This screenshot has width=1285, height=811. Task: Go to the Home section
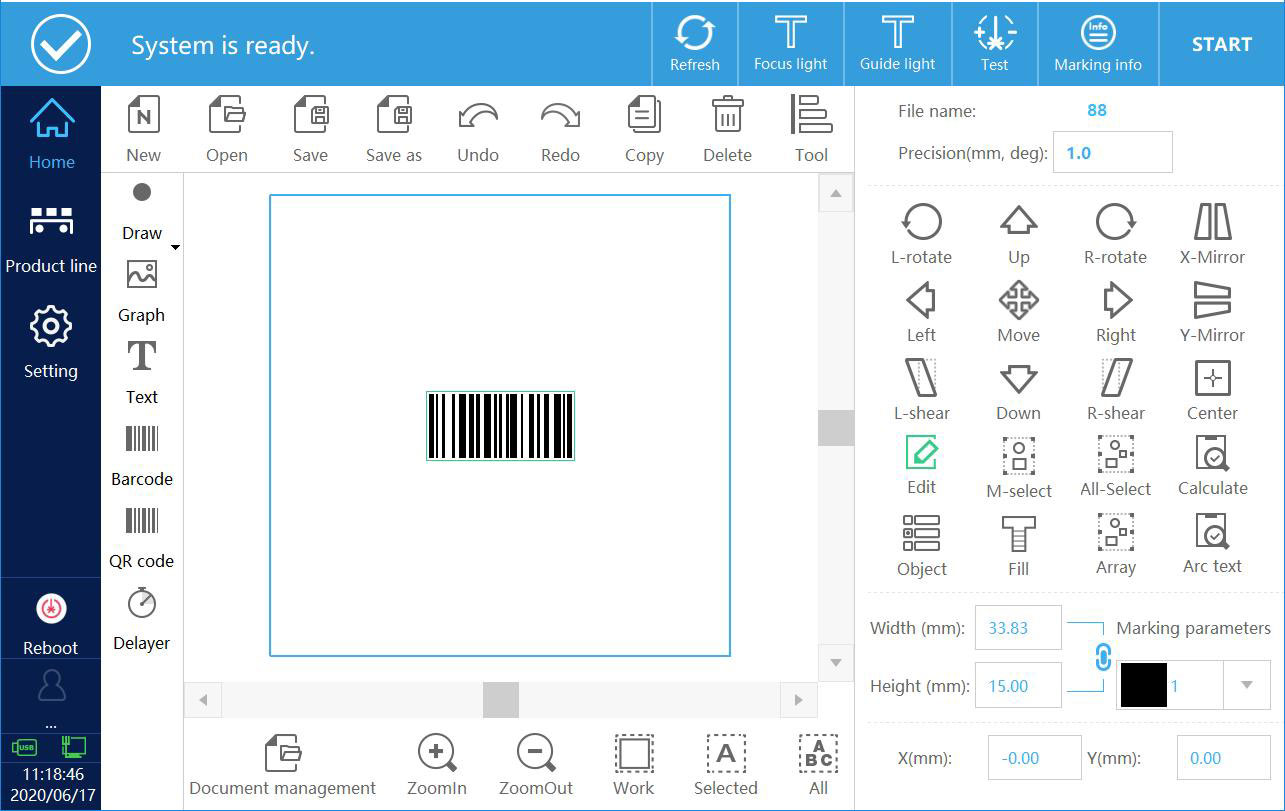[x=51, y=133]
